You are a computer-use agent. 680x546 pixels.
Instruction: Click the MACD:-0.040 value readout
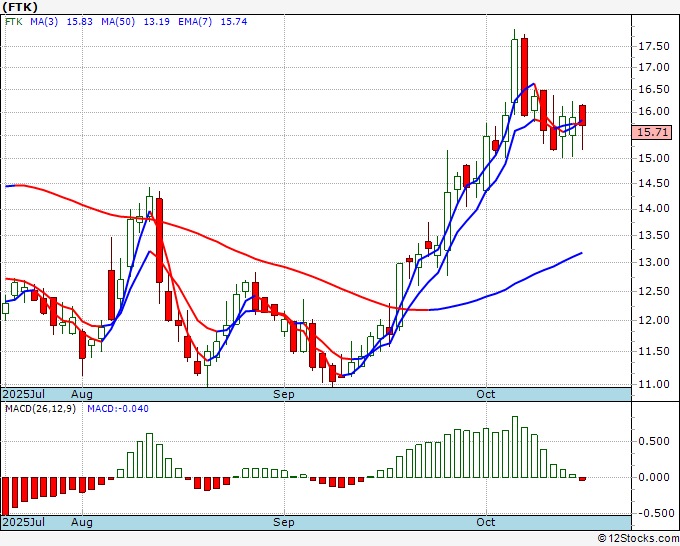click(x=118, y=409)
